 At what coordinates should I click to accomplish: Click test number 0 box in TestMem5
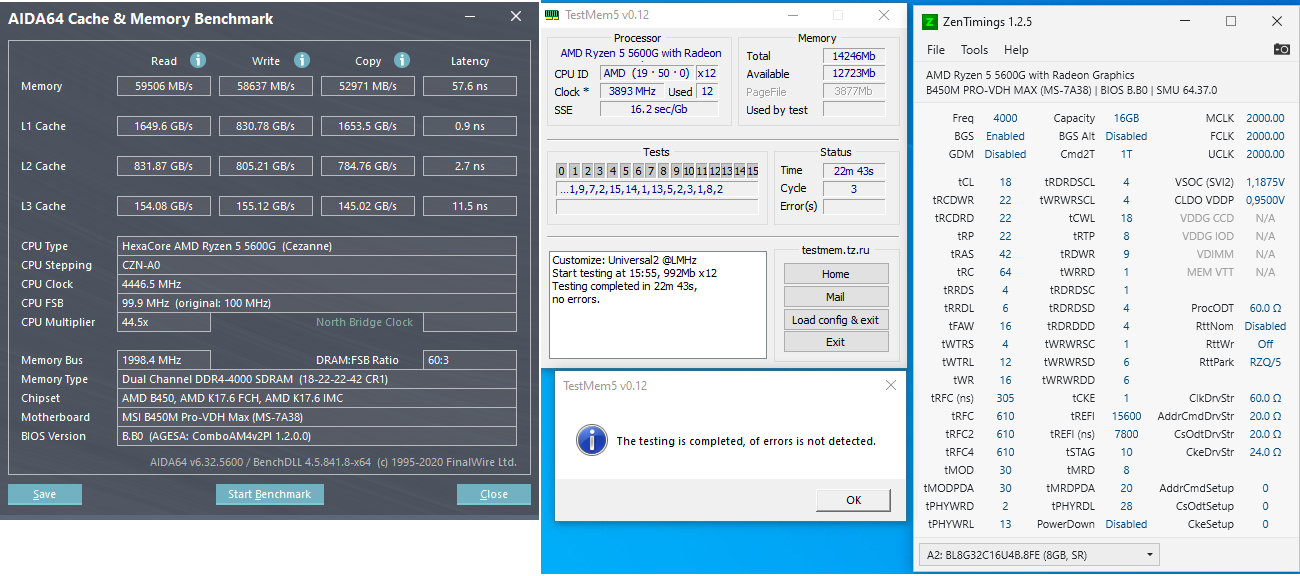(x=561, y=171)
